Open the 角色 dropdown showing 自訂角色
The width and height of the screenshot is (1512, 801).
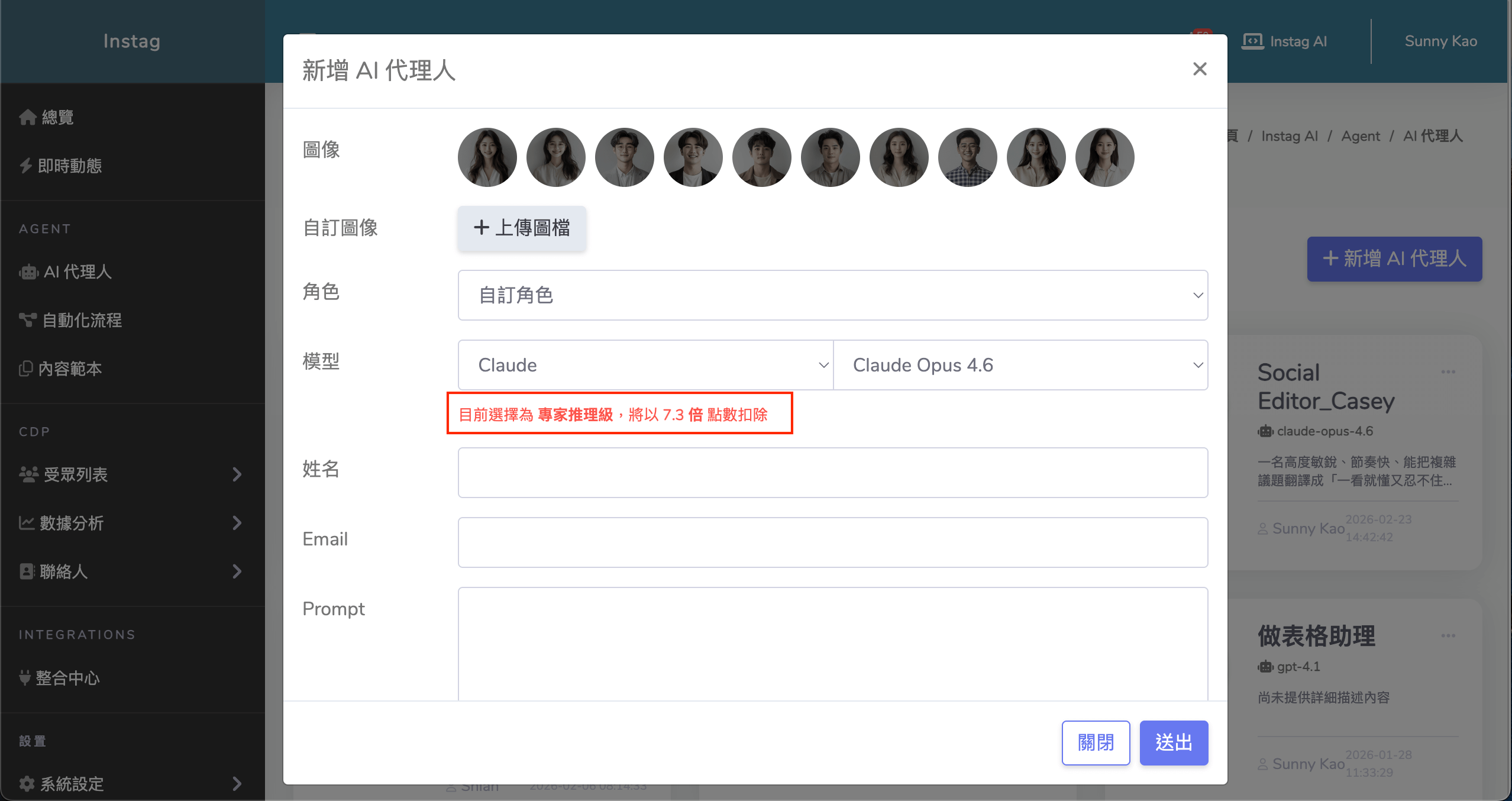(x=832, y=295)
